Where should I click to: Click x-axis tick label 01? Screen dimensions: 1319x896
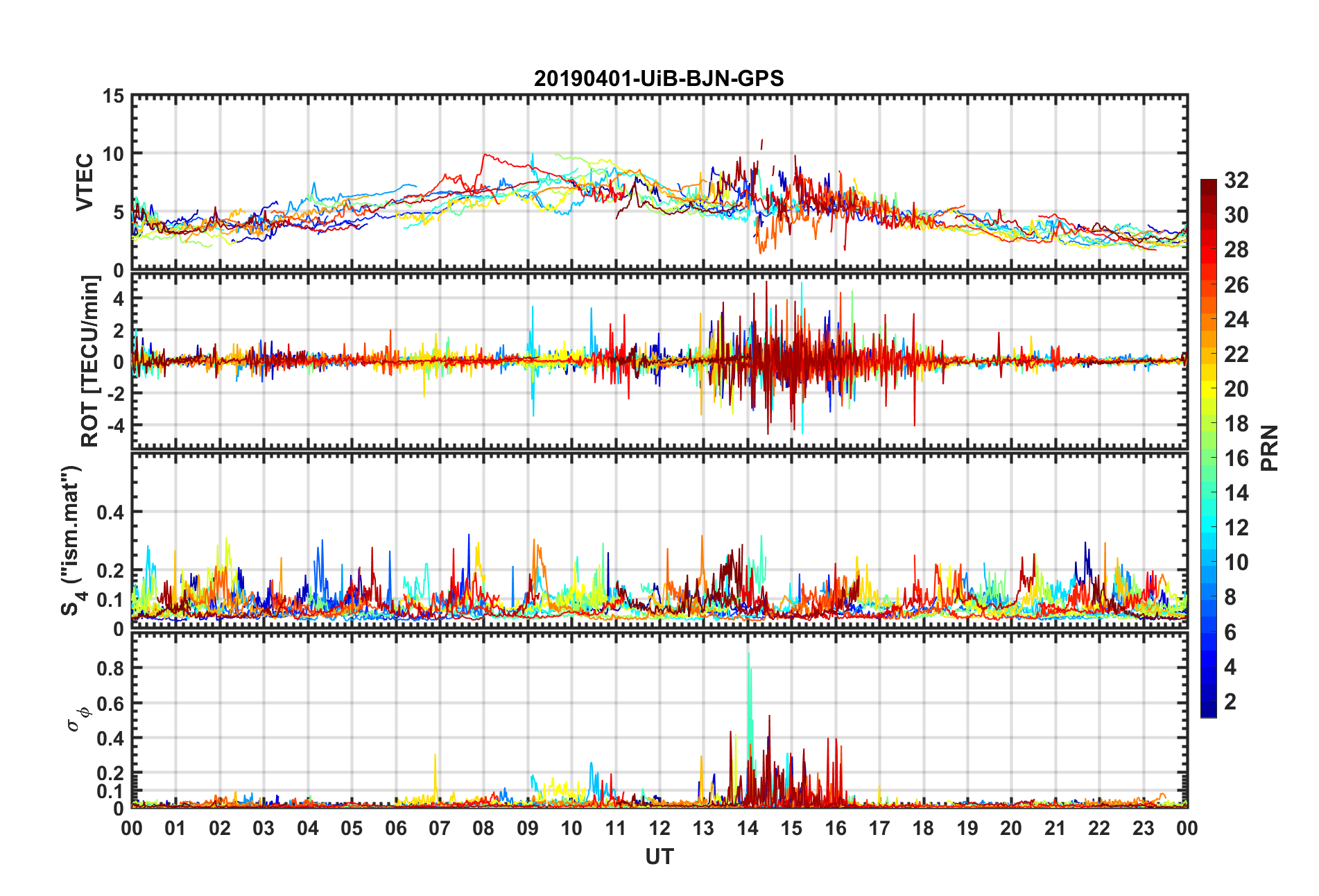point(175,828)
